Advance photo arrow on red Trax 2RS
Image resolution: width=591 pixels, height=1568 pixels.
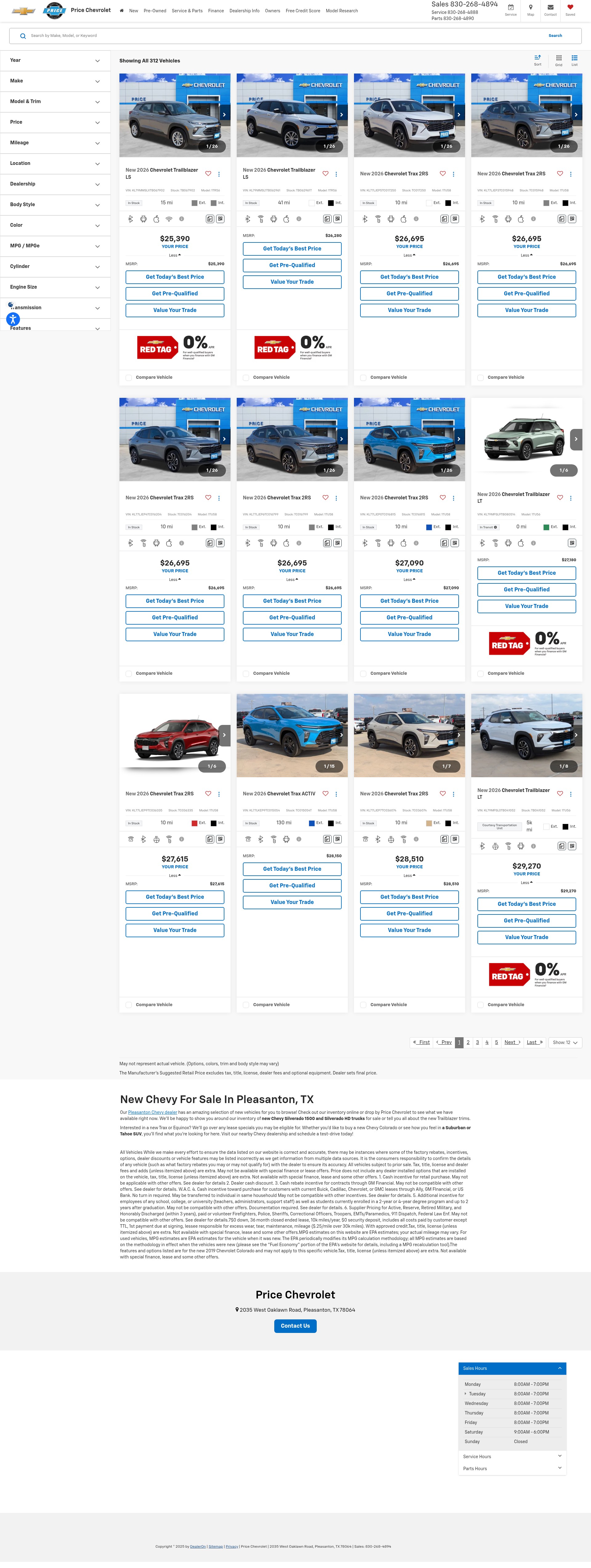tap(225, 735)
